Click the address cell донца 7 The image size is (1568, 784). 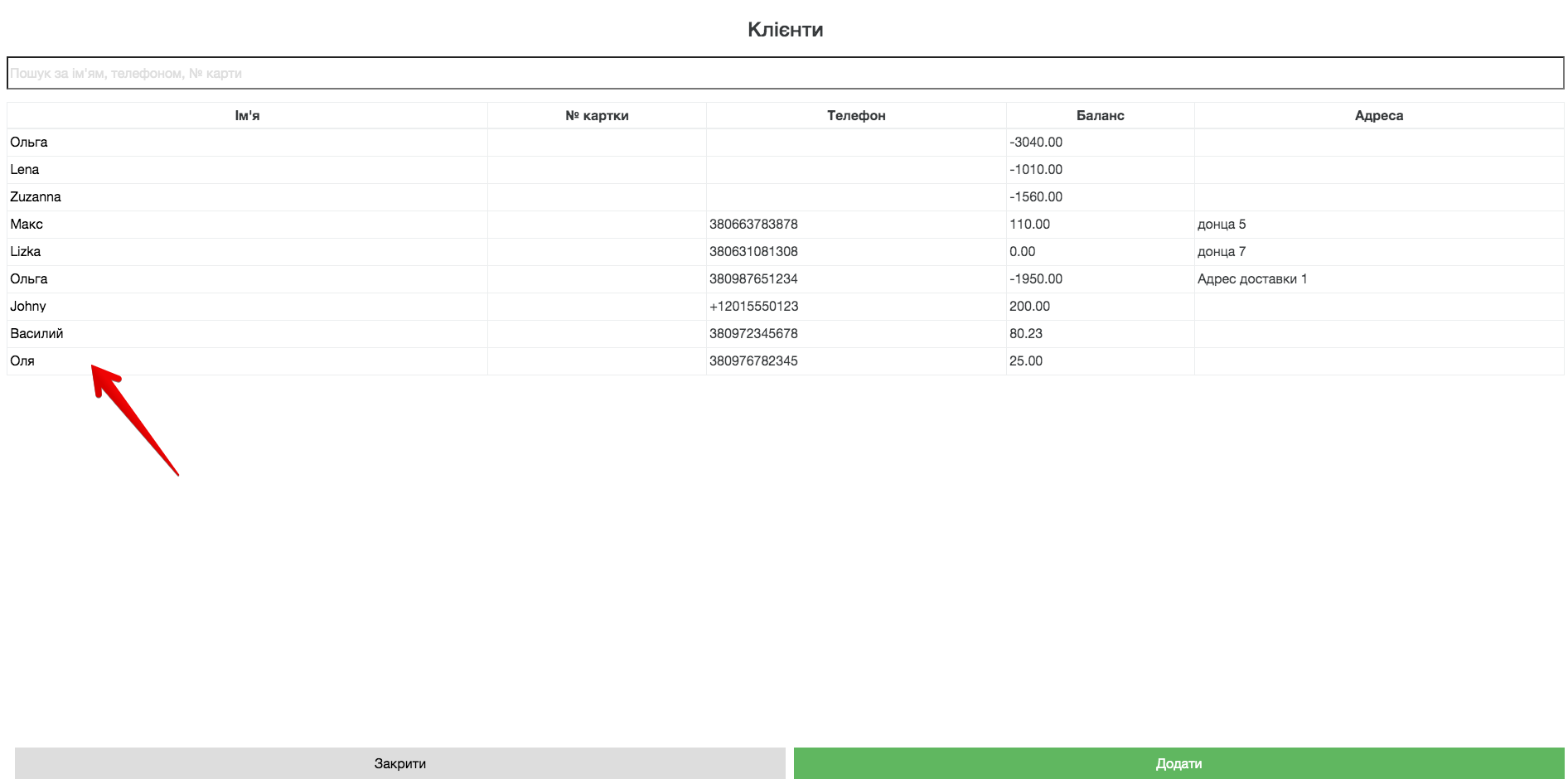click(x=1222, y=252)
